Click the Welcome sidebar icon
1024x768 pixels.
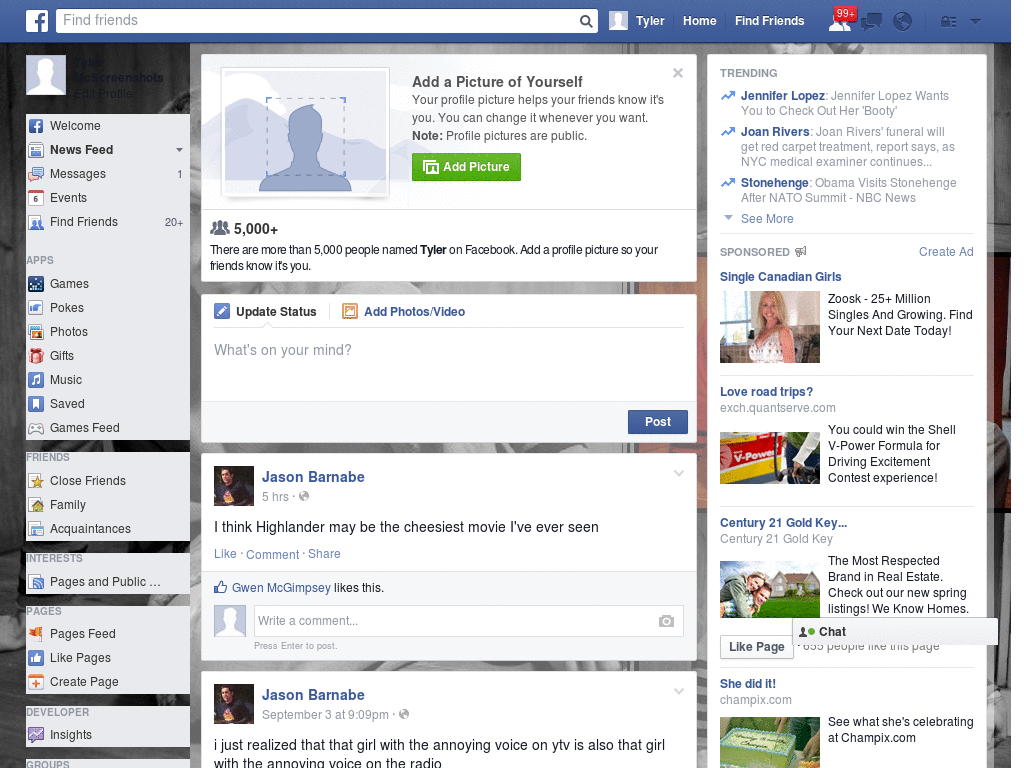[x=36, y=126]
